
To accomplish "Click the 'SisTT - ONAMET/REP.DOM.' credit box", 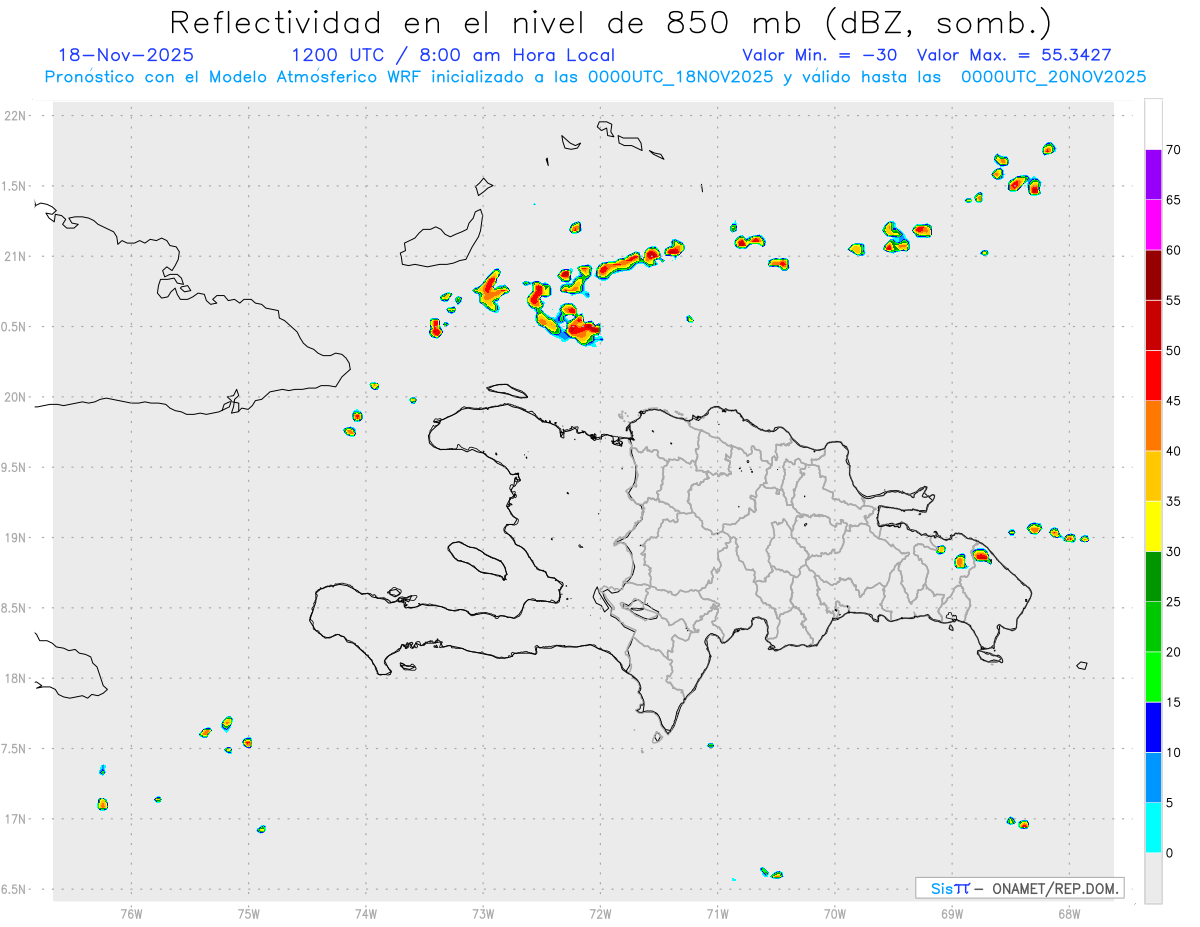I will tap(1019, 888).
